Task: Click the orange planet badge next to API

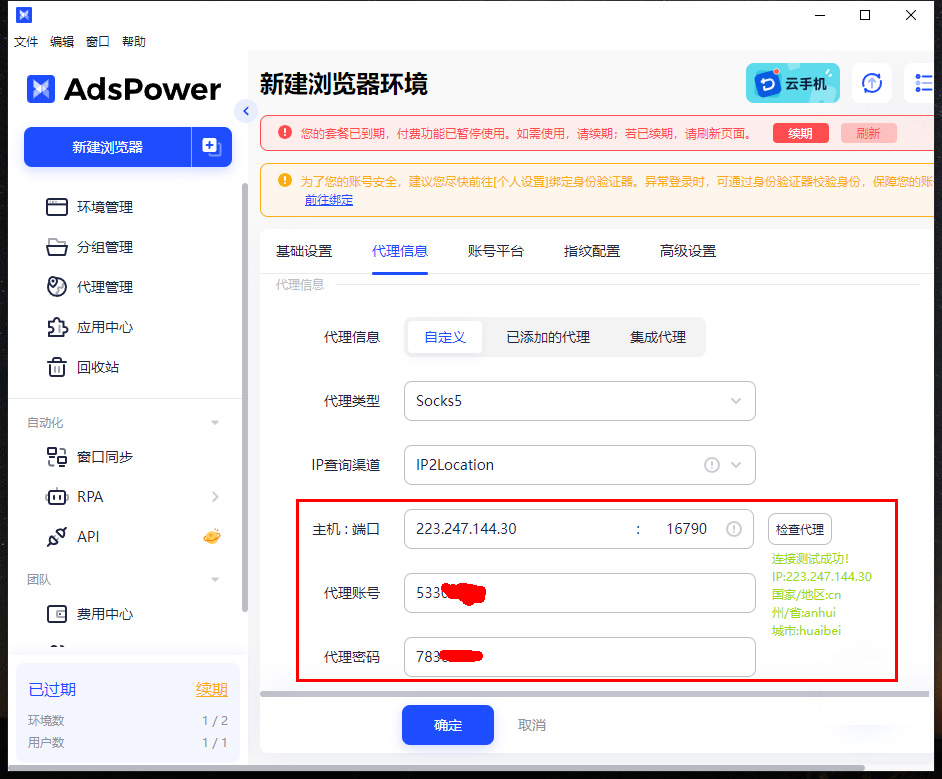Action: [x=211, y=536]
